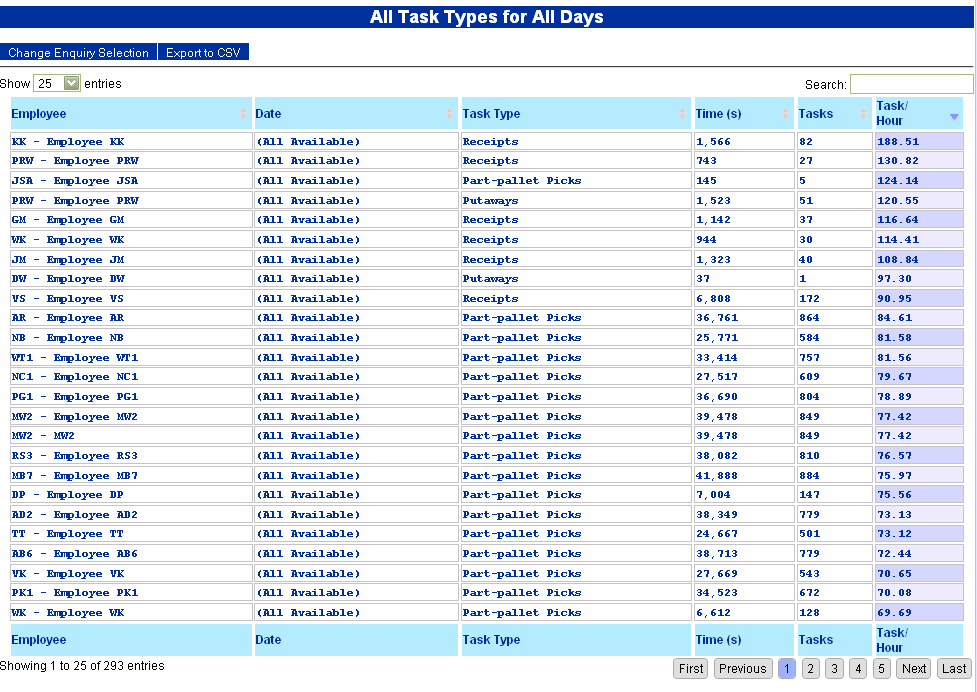977x692 pixels.
Task: Click Time value 7,004
Action: (744, 495)
